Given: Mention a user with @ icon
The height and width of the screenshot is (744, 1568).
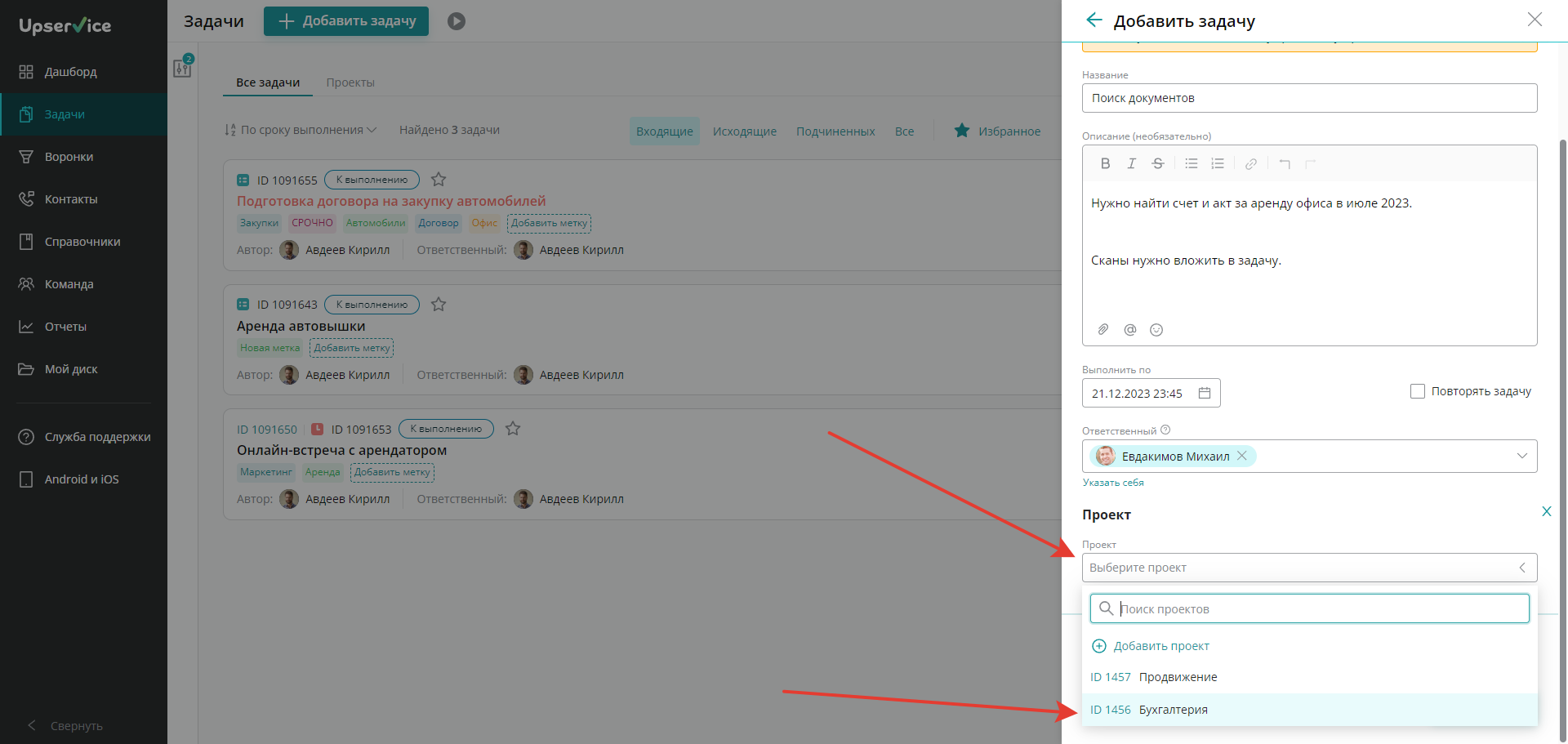Looking at the screenshot, I should coord(1130,329).
